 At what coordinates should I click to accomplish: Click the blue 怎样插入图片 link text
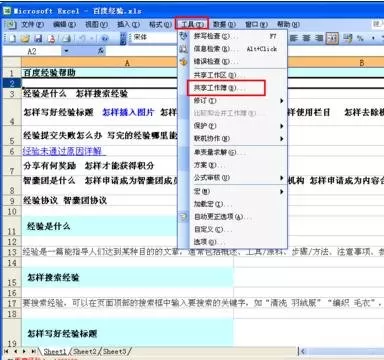[x=128, y=112]
